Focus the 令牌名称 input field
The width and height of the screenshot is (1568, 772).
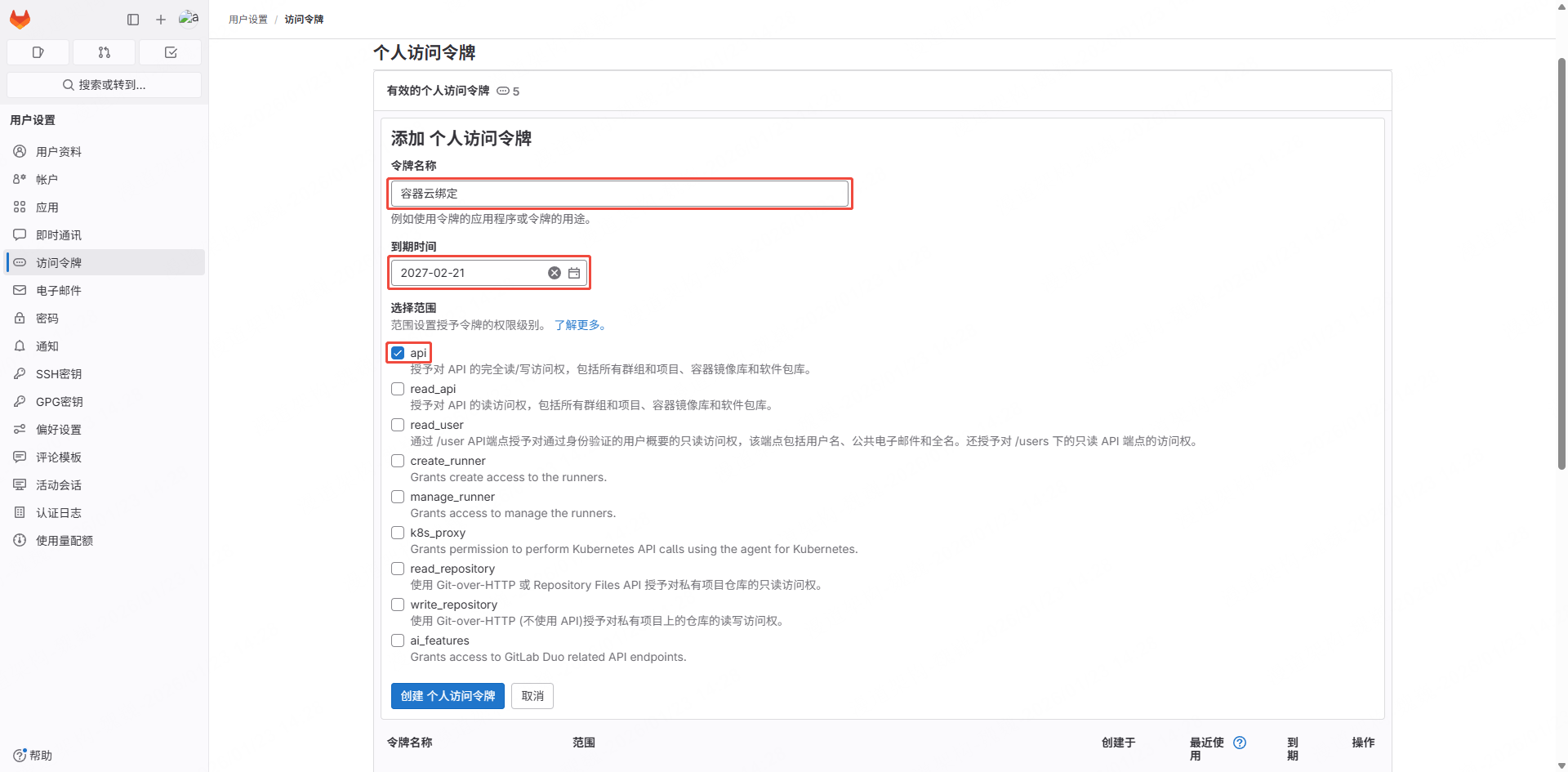coord(619,194)
